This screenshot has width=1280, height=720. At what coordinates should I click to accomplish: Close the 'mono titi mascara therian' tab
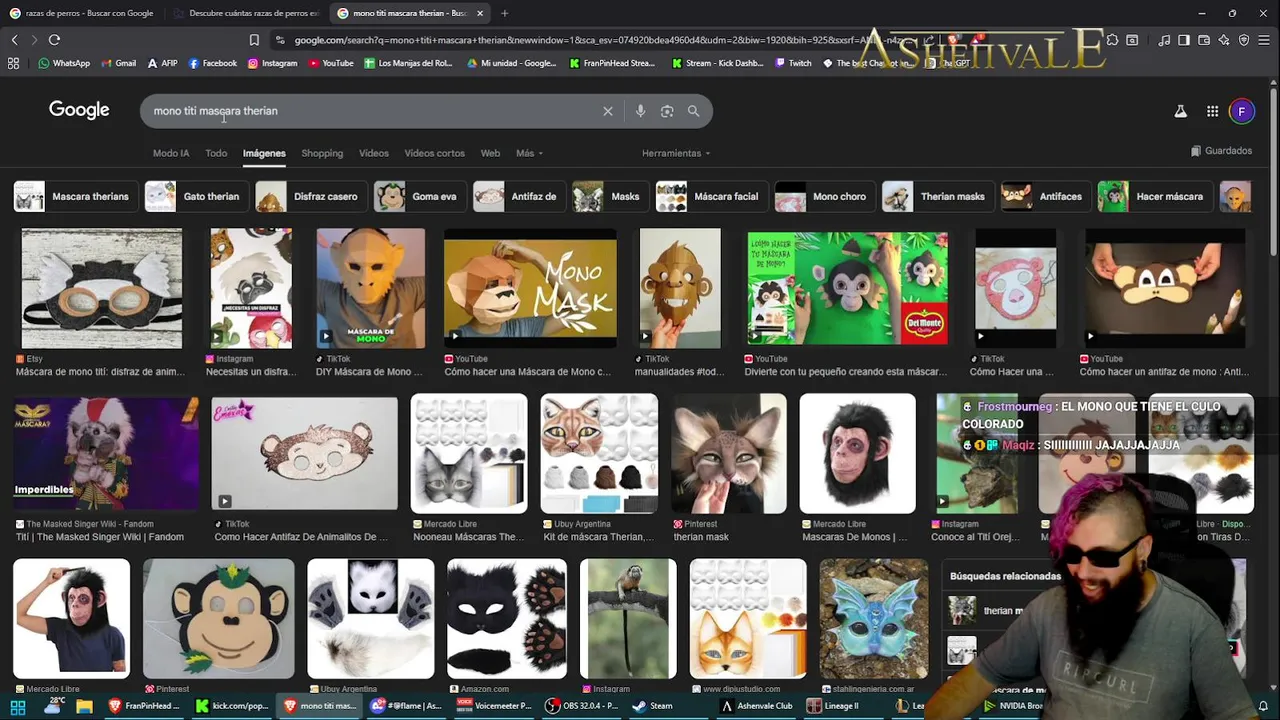[480, 13]
